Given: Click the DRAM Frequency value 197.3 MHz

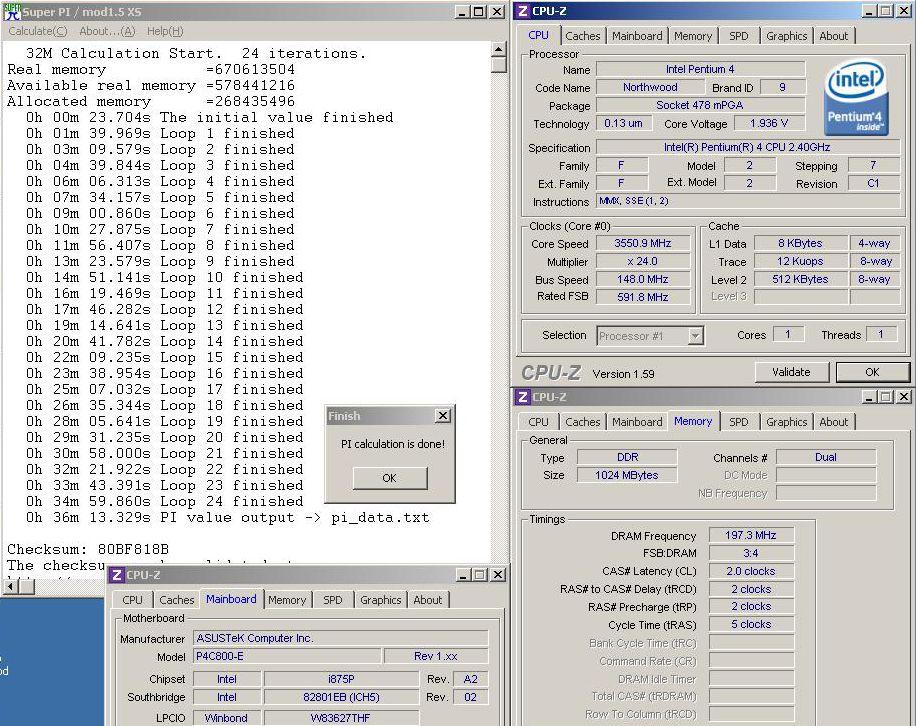Looking at the screenshot, I should [751, 535].
